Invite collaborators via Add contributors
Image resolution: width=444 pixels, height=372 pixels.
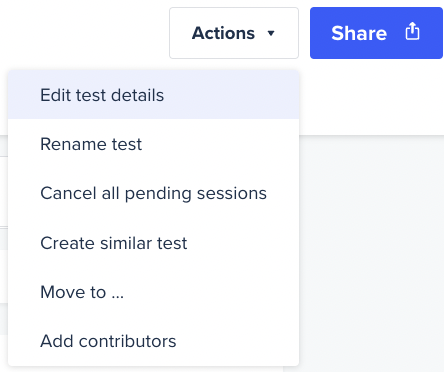(x=153, y=341)
